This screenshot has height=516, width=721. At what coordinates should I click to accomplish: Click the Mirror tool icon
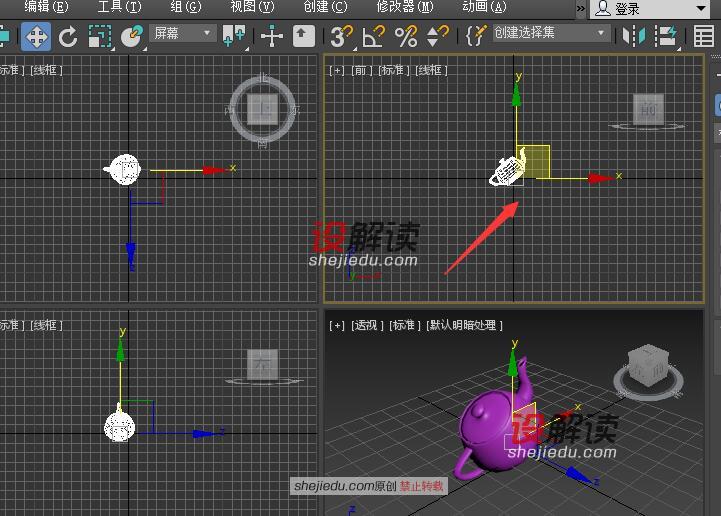pos(634,36)
